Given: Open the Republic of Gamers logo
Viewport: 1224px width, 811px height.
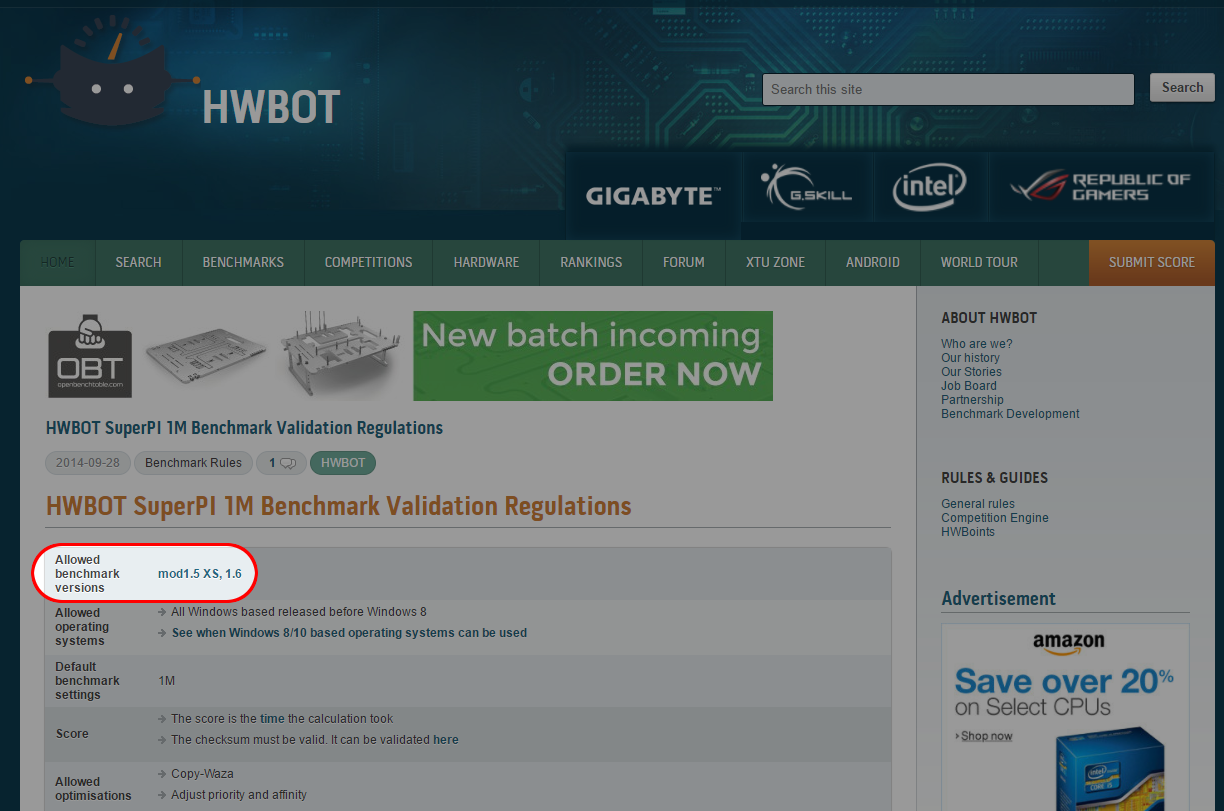Looking at the screenshot, I should coord(1100,187).
